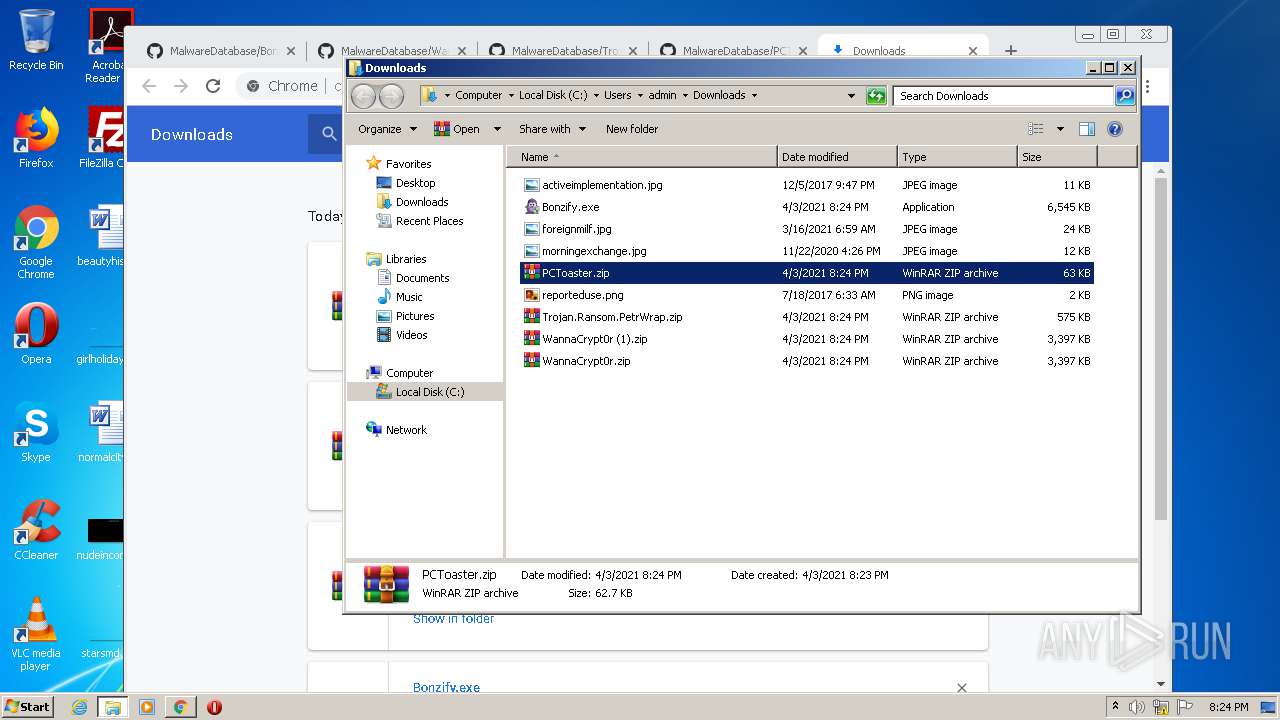Select Trojan.Ransom.PetrWrap.zip archive

coord(612,317)
